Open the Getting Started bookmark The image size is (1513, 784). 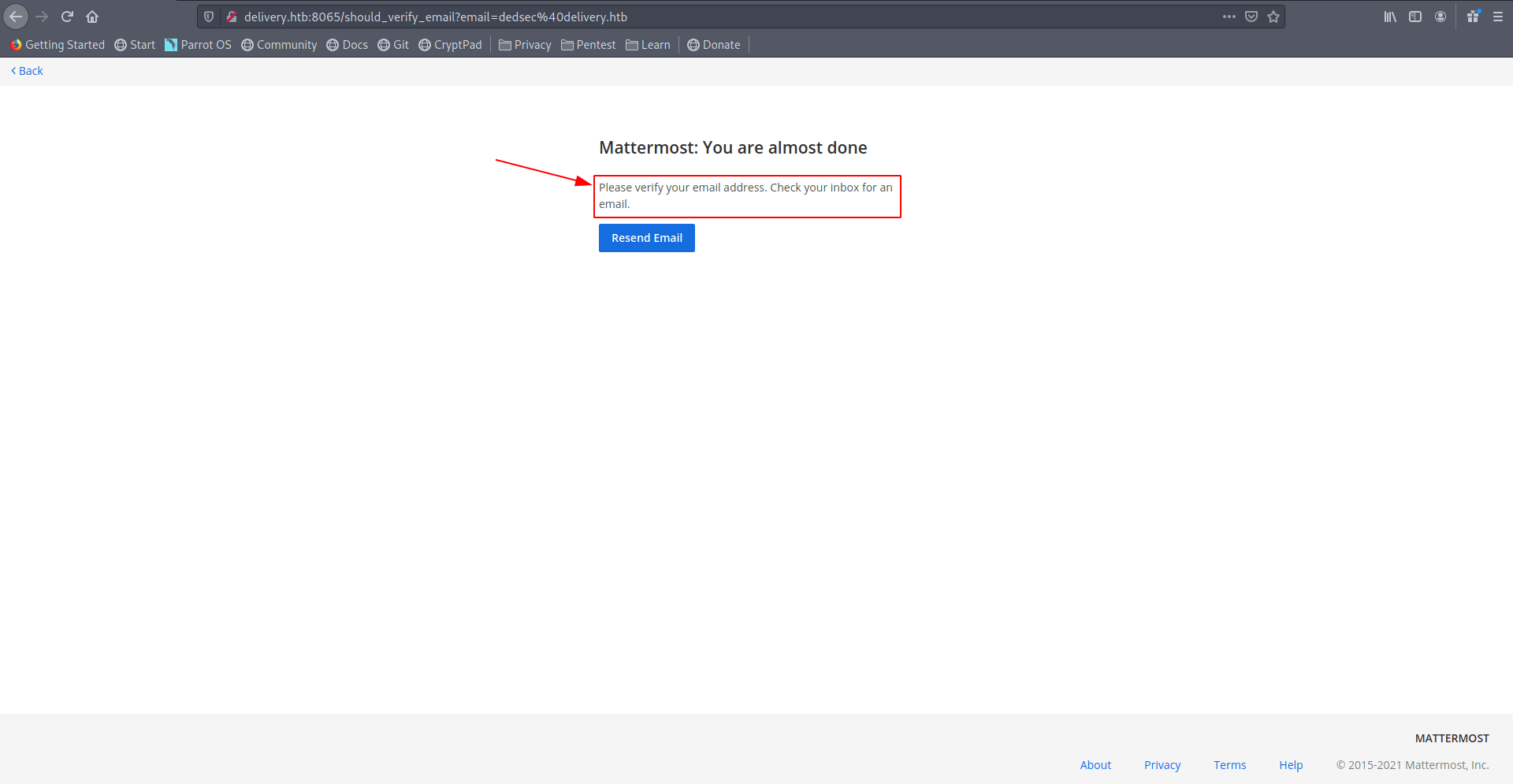[x=58, y=45]
